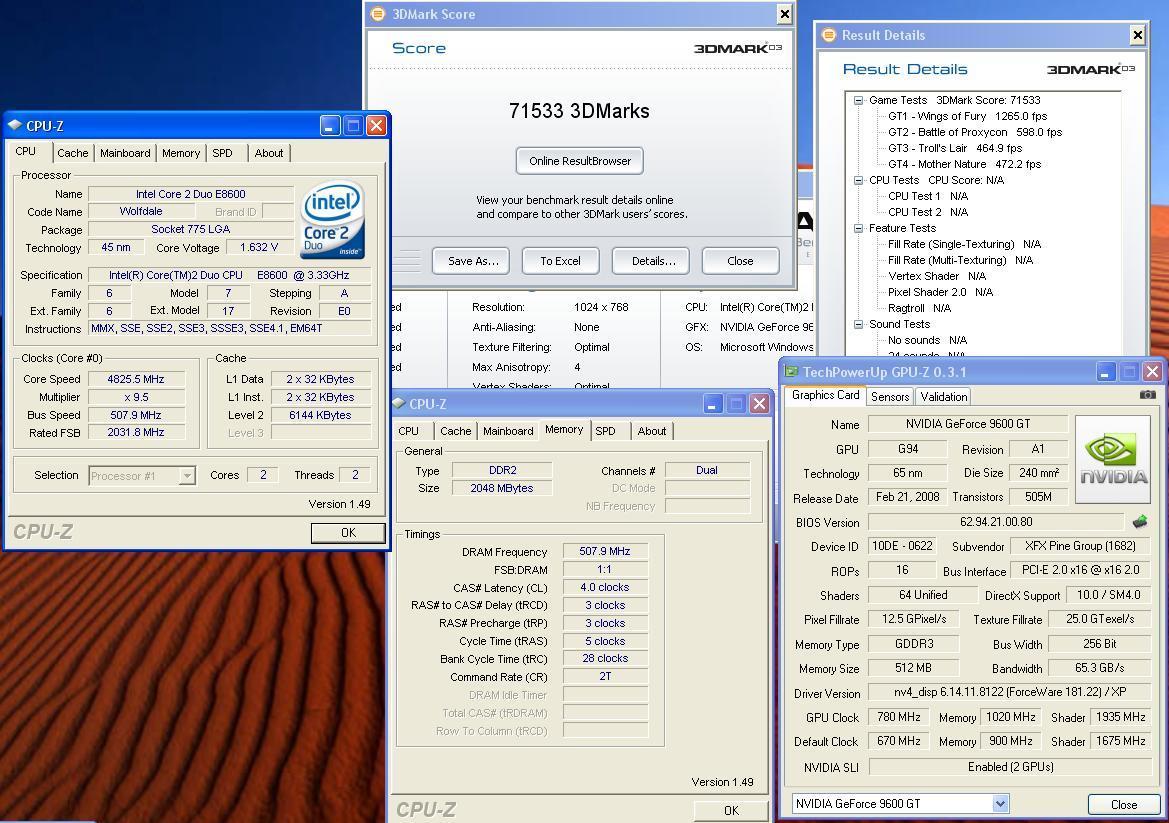1169x823 pixels.
Task: Click the BIOS Version 62.94.21.00.80 field
Action: (996, 522)
